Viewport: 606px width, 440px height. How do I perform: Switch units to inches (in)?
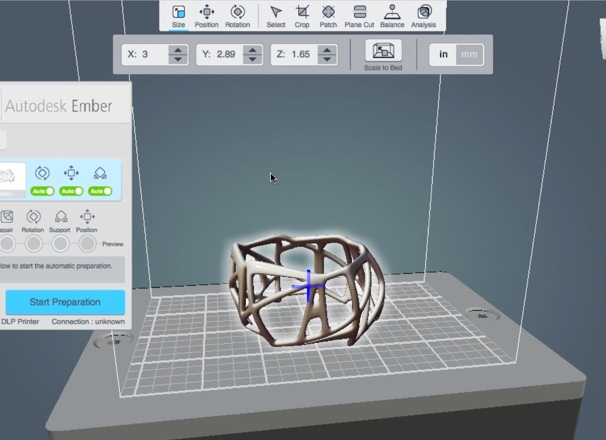coord(443,55)
